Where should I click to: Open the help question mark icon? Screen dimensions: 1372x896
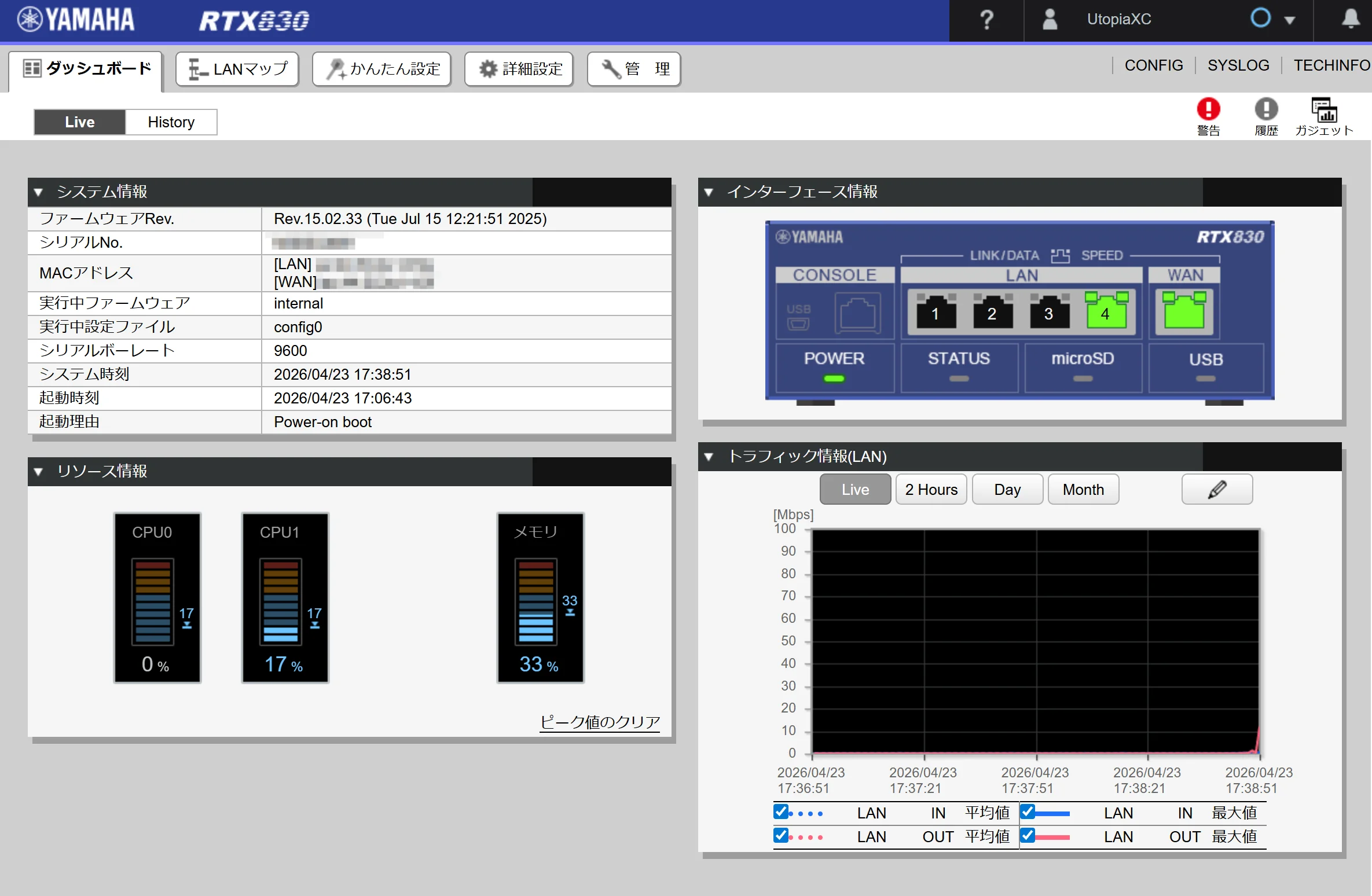pyautogui.click(x=986, y=20)
